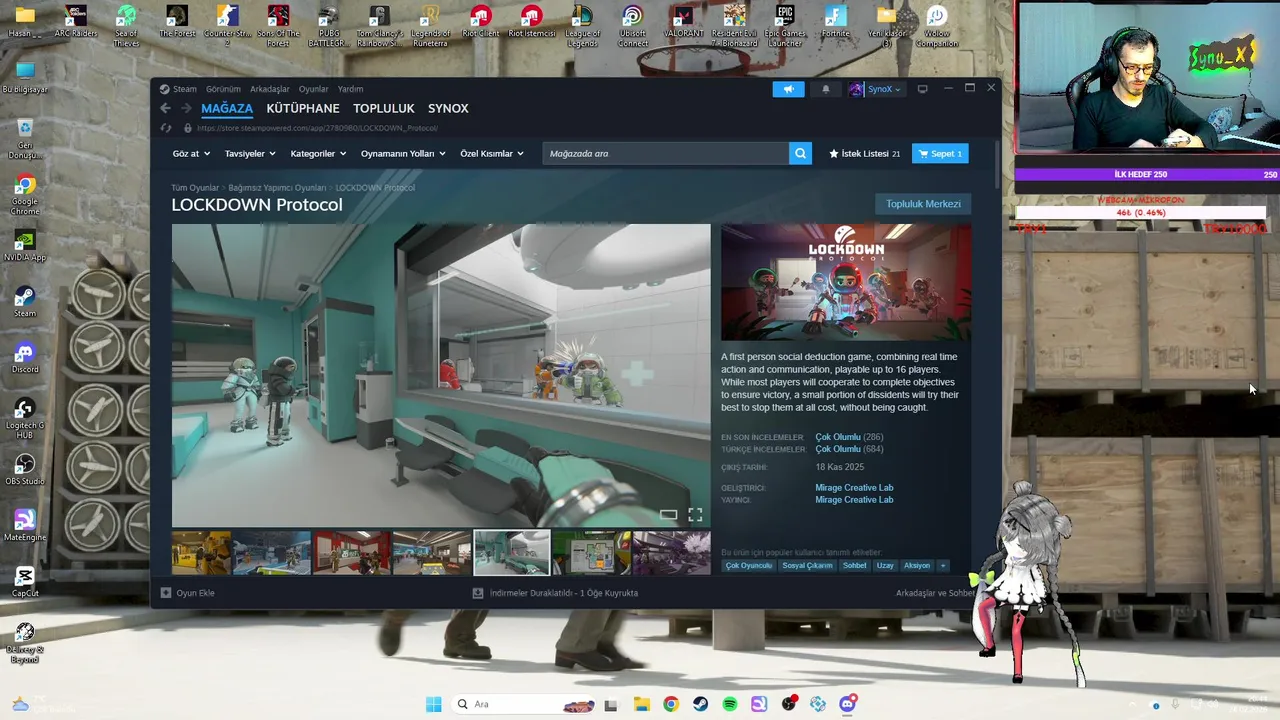The height and width of the screenshot is (720, 1280).
Task: Toggle fullscreen on the screenshot viewer
Action: click(695, 515)
